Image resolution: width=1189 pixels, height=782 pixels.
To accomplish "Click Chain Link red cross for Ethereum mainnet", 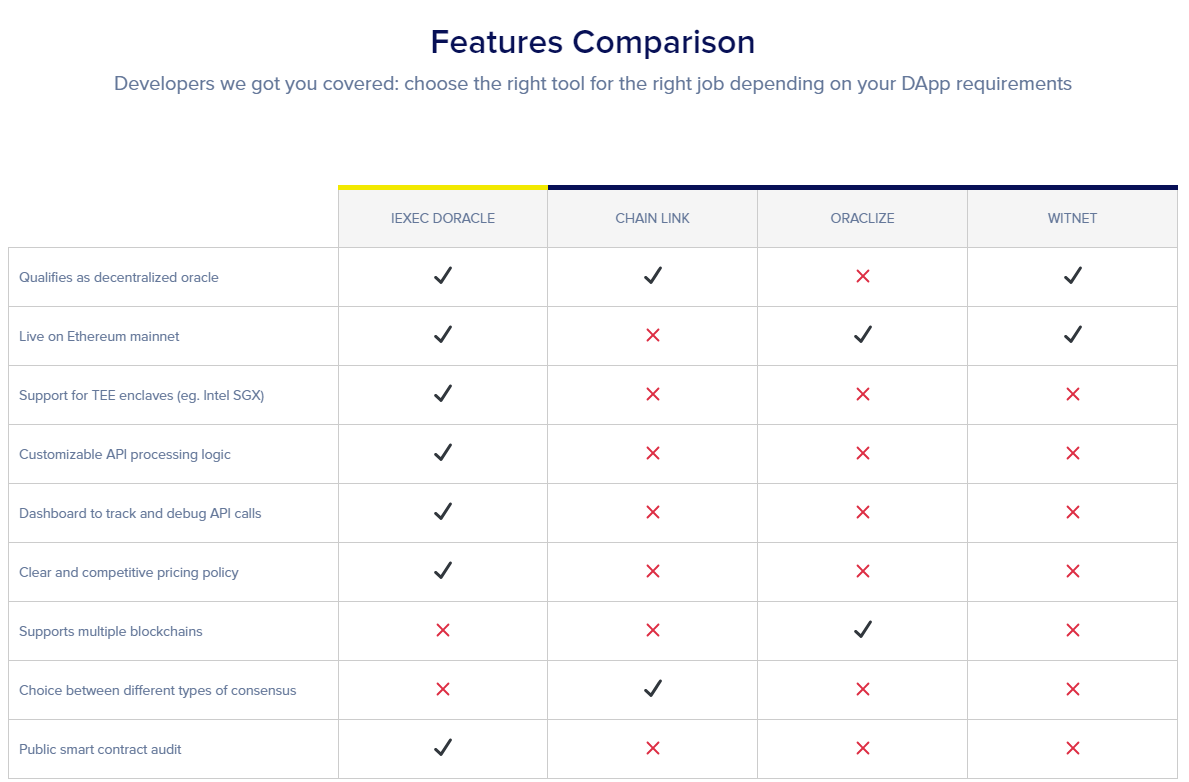I will point(652,335).
